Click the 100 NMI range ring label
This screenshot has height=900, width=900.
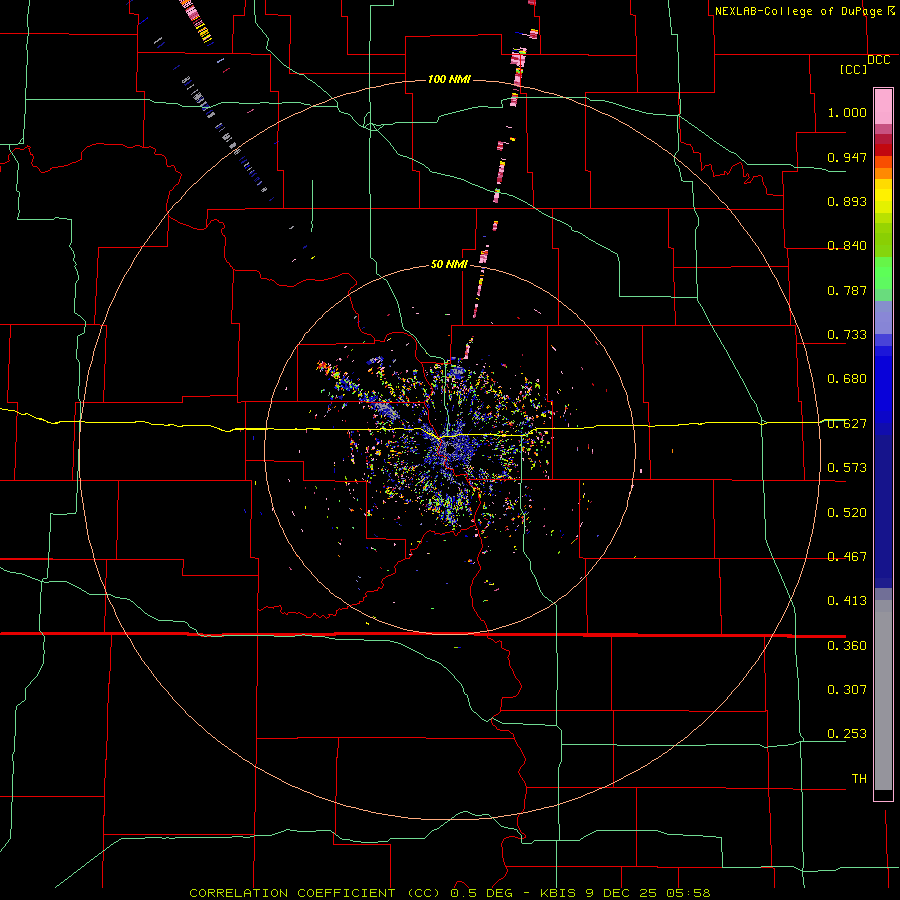[x=449, y=79]
